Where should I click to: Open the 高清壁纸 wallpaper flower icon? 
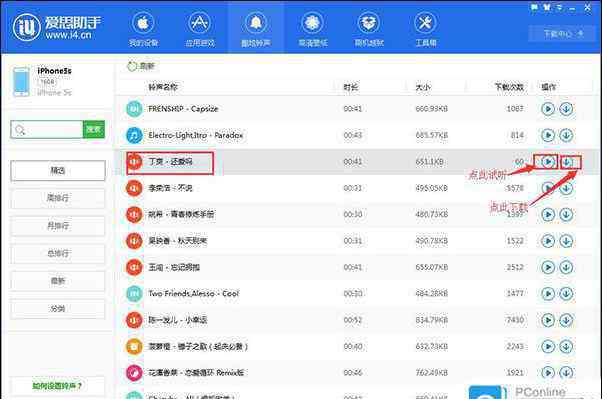313,29
